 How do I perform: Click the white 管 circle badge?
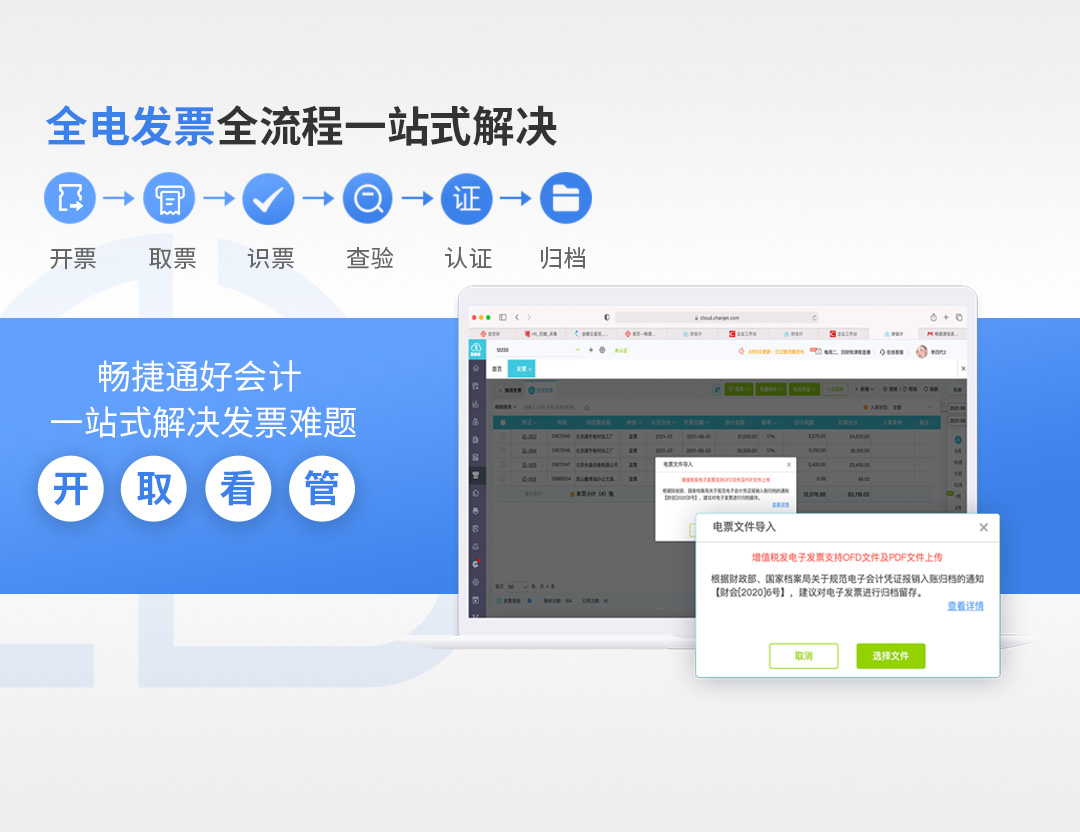tap(322, 488)
